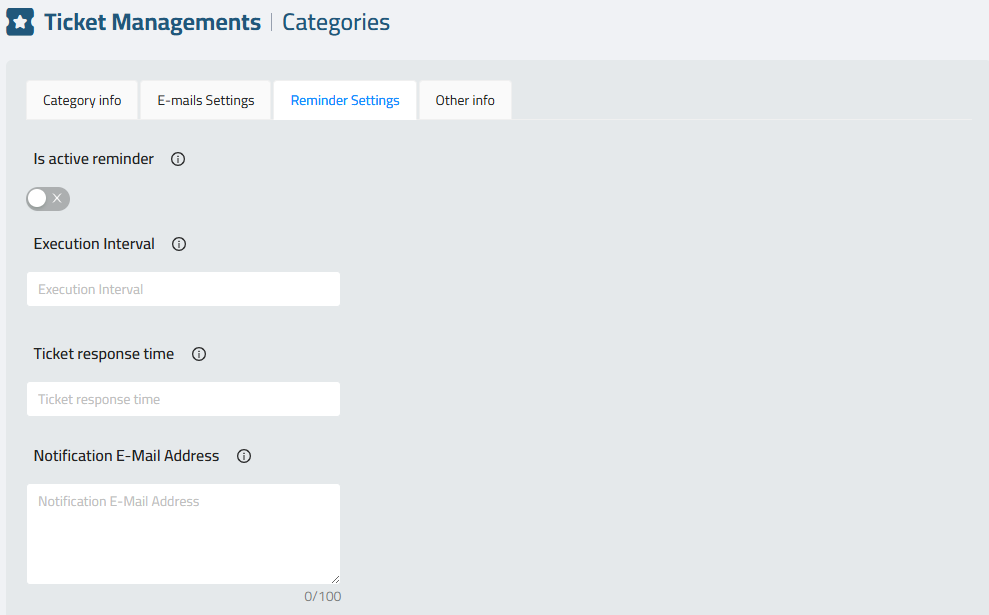Click the Ticket Managements header title
989x615 pixels.
152,22
